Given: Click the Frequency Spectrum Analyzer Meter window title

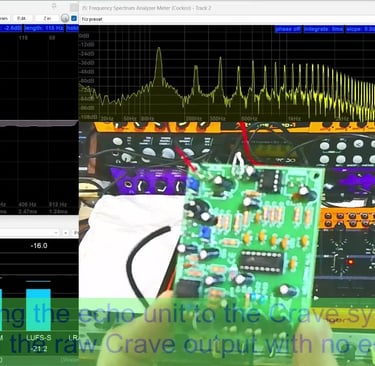Looking at the screenshot, I should 146,7.
